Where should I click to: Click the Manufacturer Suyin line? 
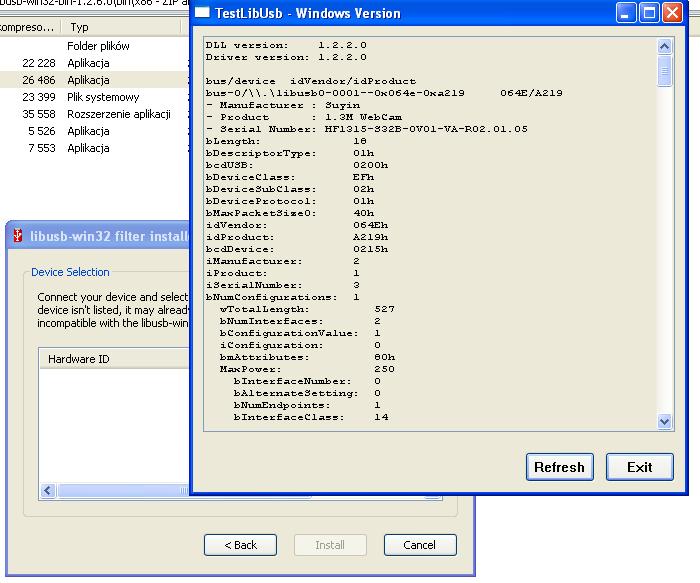pyautogui.click(x=283, y=105)
